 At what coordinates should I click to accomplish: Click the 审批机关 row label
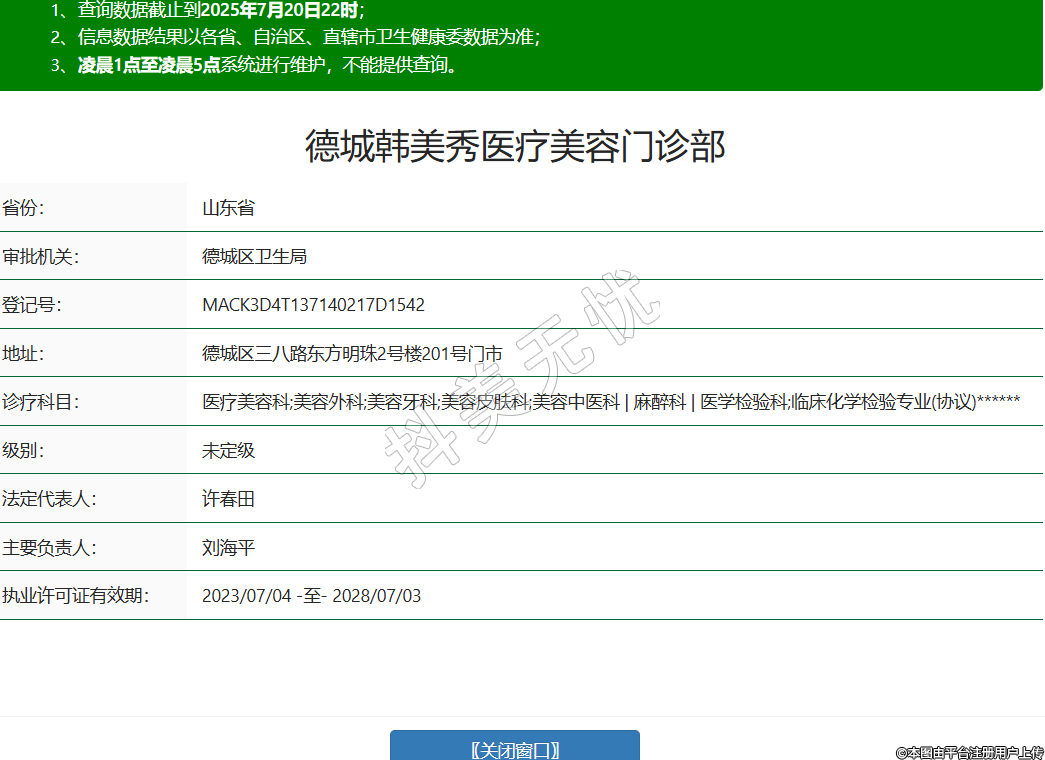coord(40,257)
